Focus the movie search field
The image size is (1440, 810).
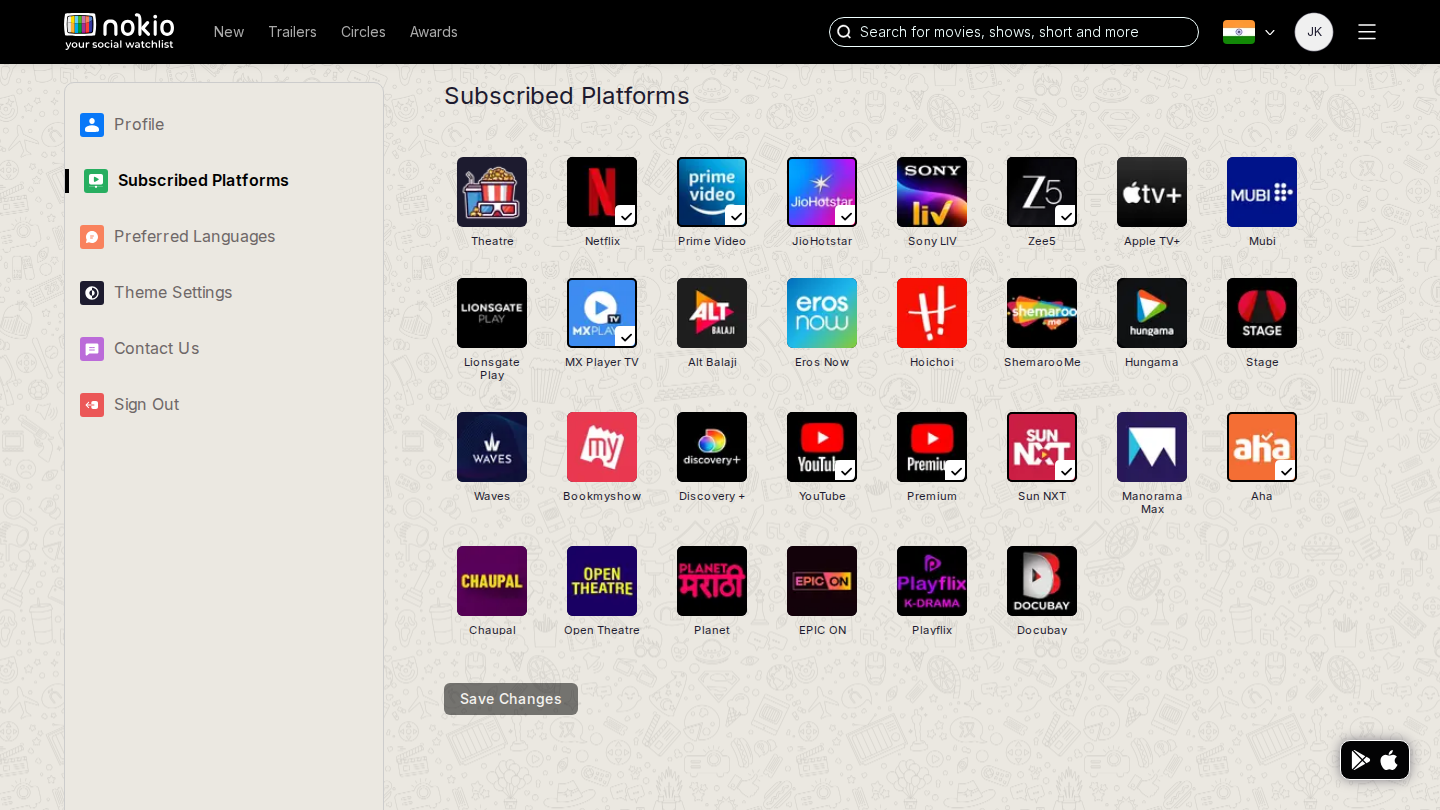pyautogui.click(x=1014, y=32)
